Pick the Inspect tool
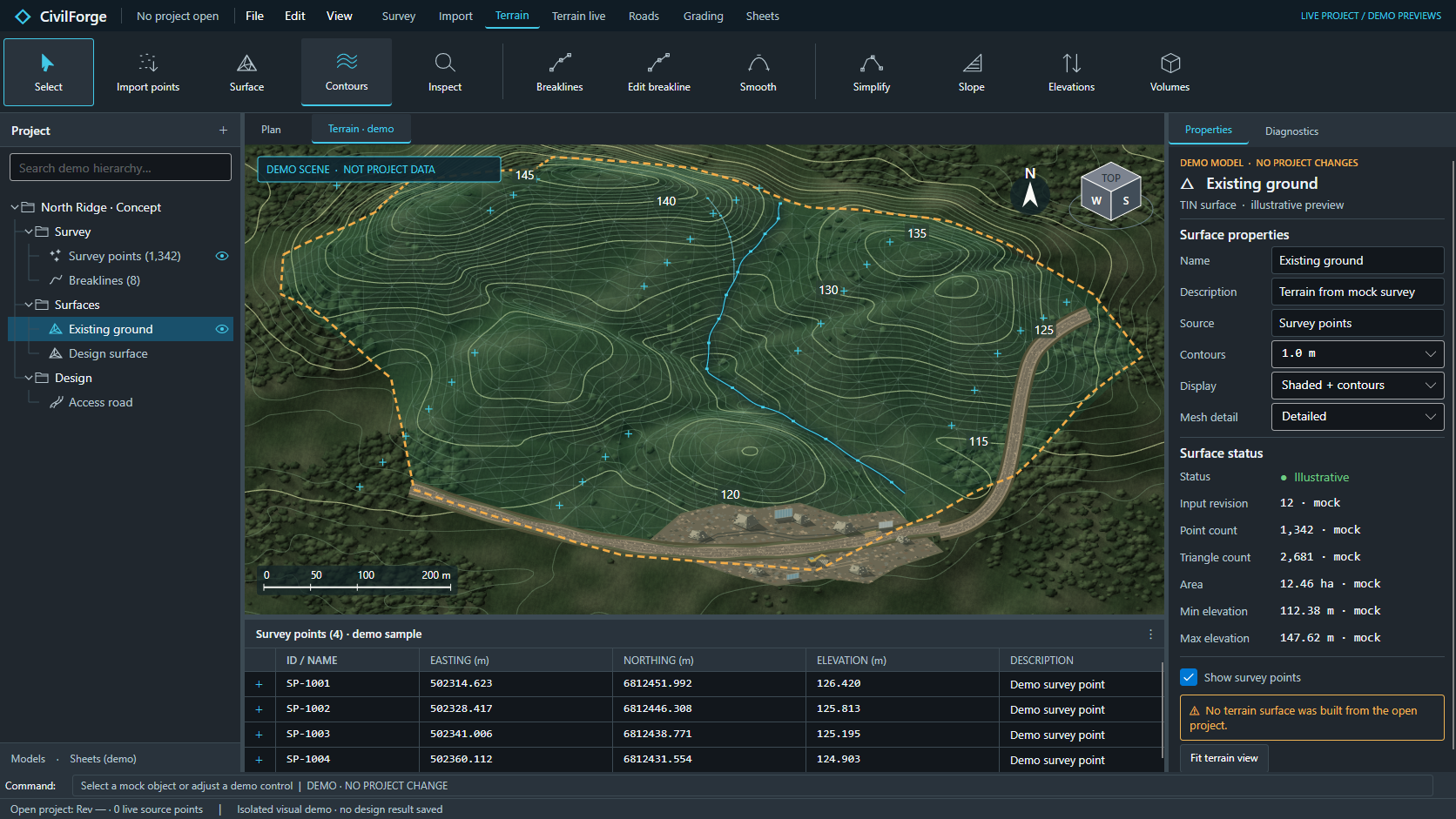Viewport: 1456px width, 819px height. 445,72
